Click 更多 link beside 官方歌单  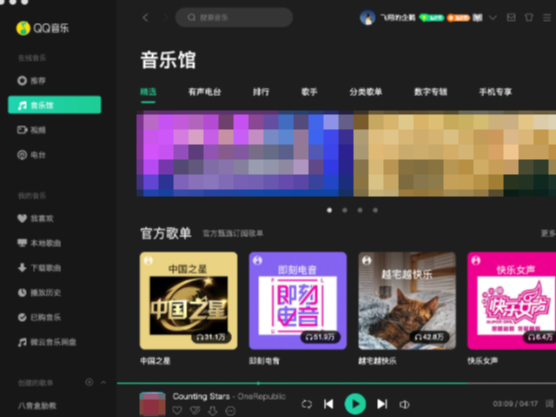click(548, 233)
